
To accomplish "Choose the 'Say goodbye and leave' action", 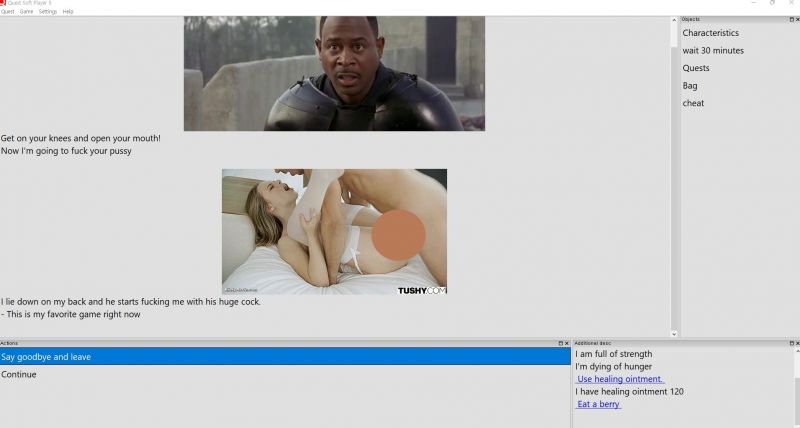I will (x=285, y=357).
